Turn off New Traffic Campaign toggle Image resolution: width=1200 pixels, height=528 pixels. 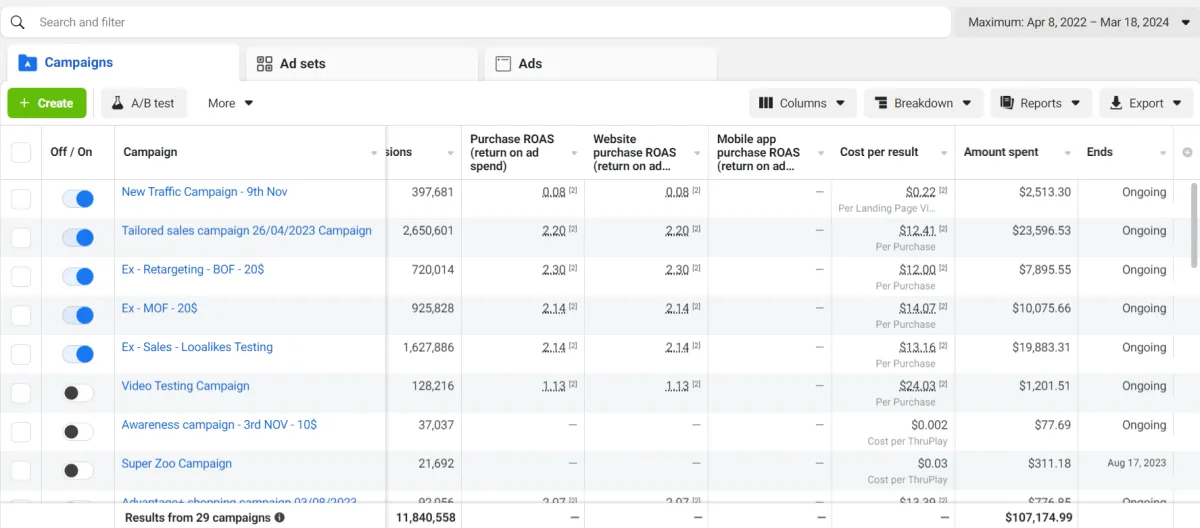tap(77, 199)
